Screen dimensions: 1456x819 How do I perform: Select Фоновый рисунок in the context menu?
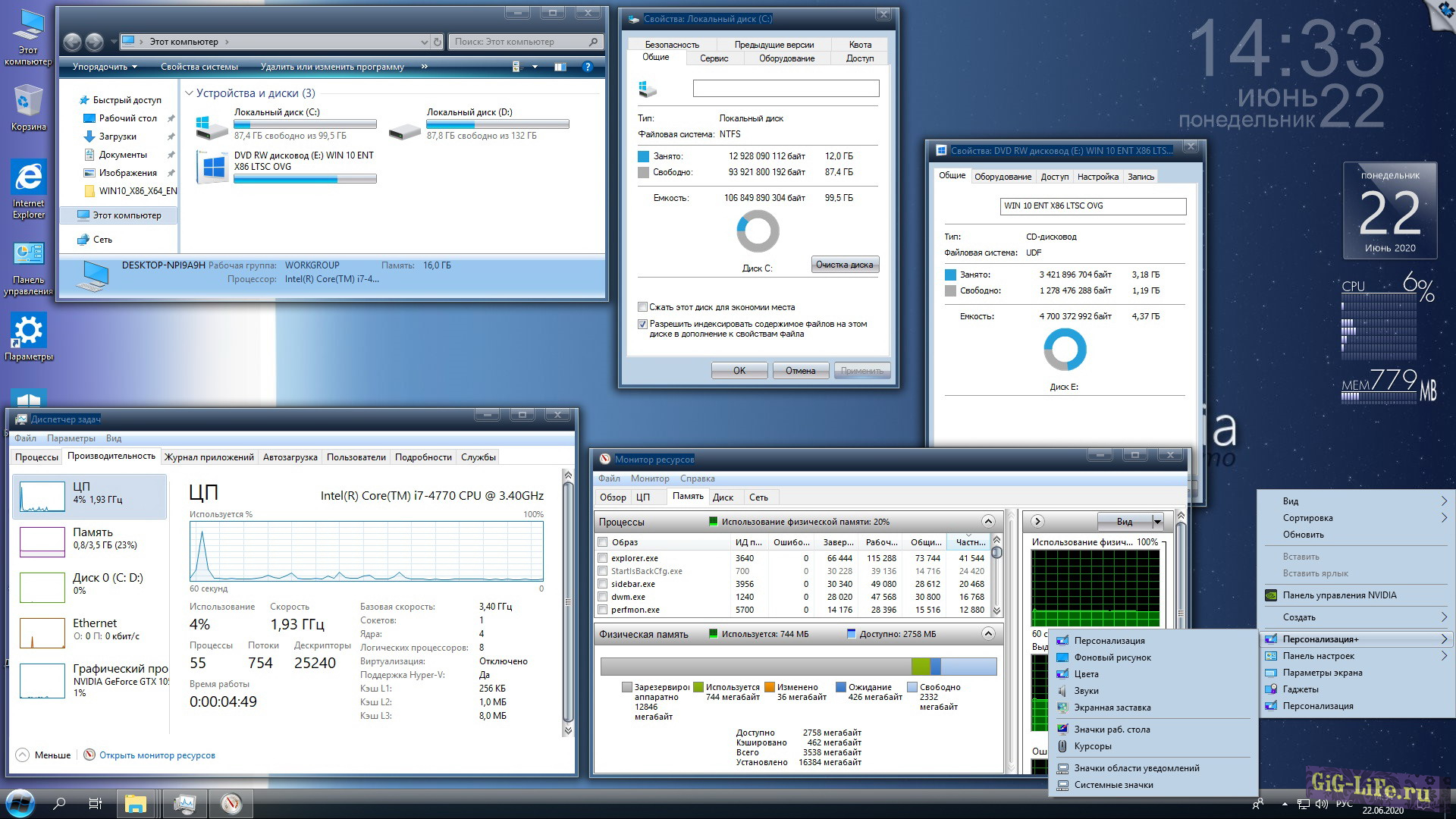1112,657
